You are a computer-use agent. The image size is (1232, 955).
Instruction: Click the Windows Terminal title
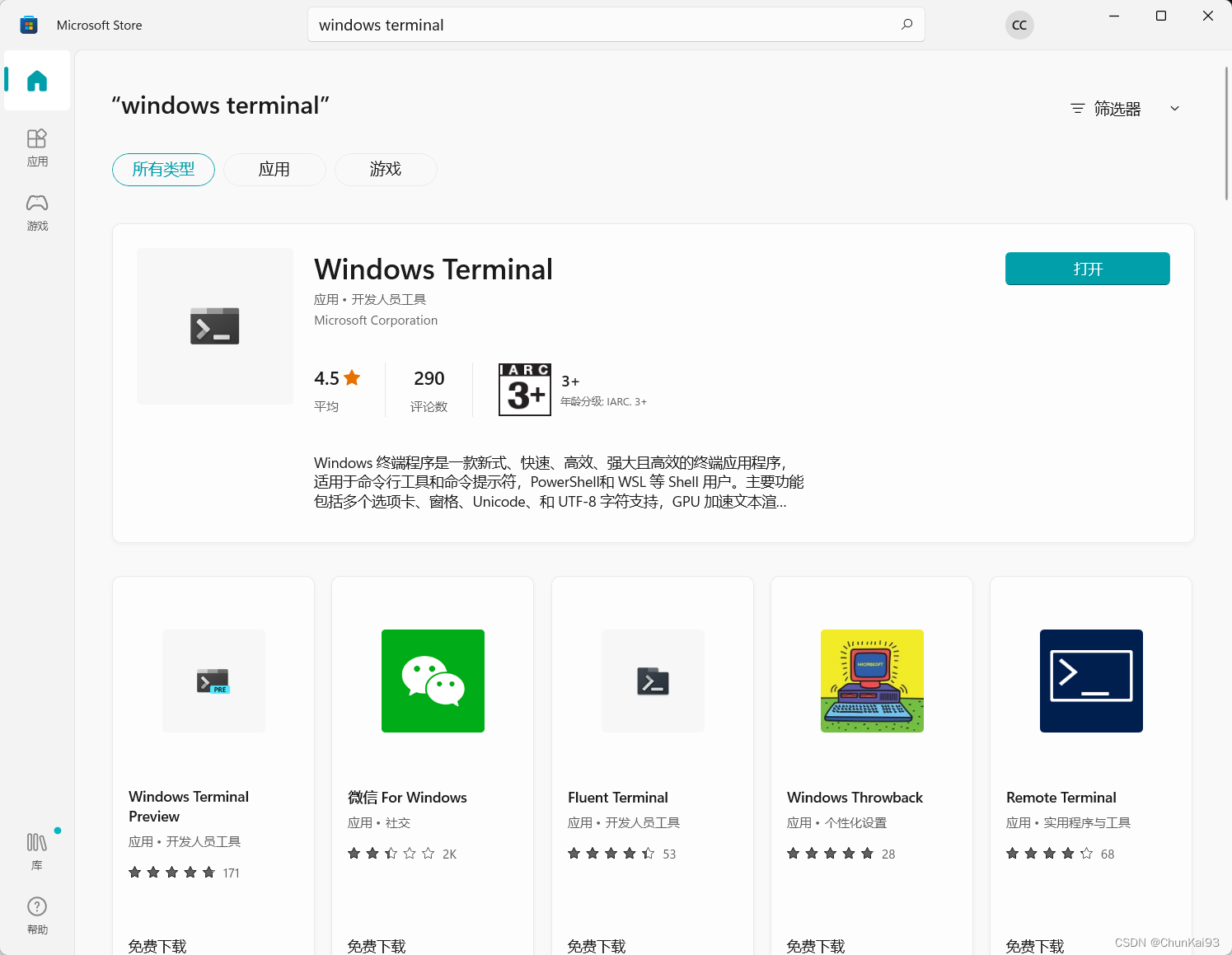pyautogui.click(x=433, y=269)
